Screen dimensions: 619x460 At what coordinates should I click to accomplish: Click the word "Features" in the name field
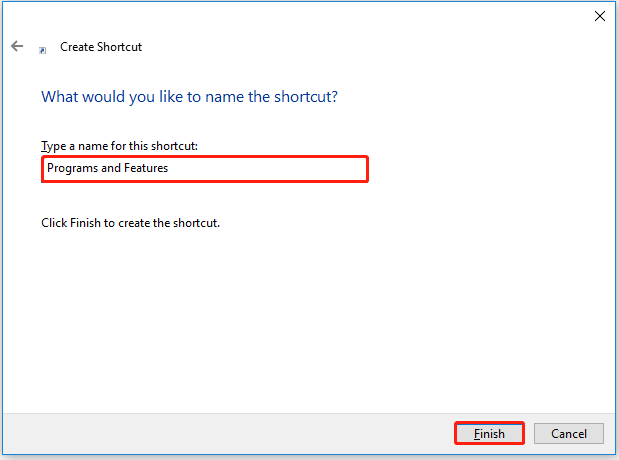click(x=146, y=168)
